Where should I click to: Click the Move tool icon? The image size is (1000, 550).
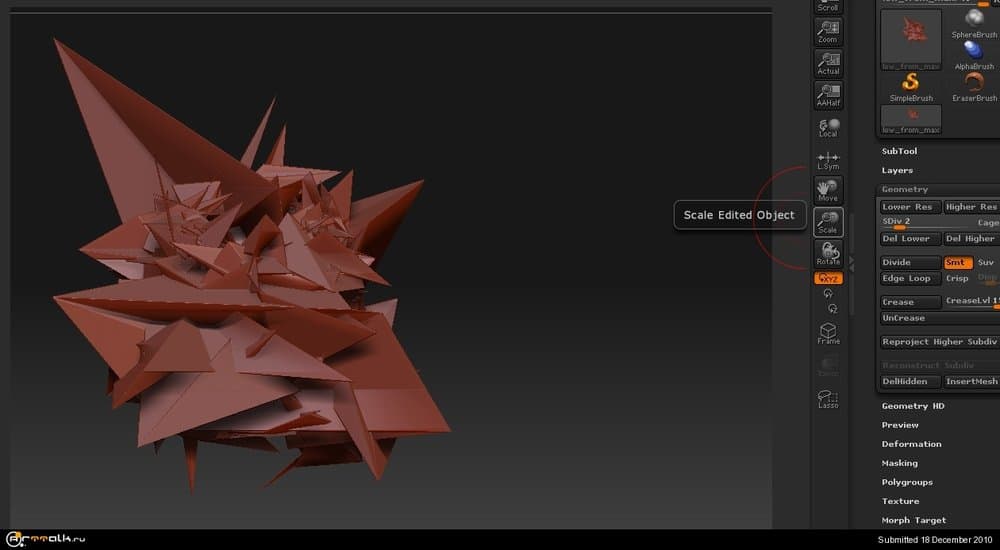828,190
